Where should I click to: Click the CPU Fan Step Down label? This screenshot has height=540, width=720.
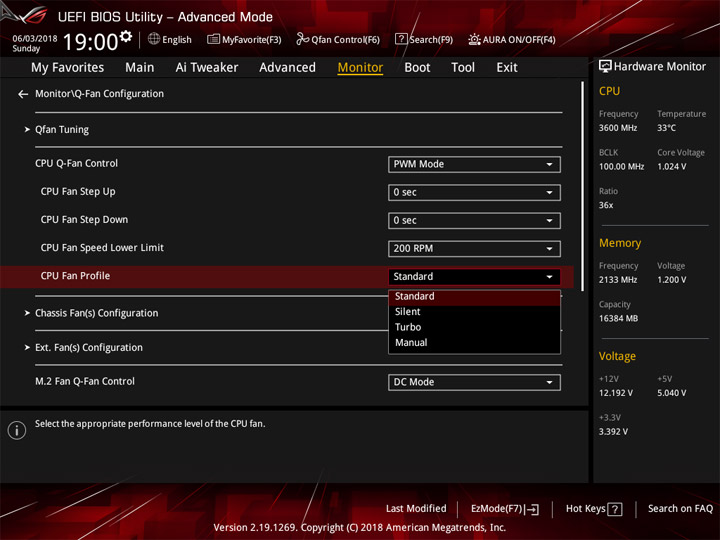coord(84,219)
